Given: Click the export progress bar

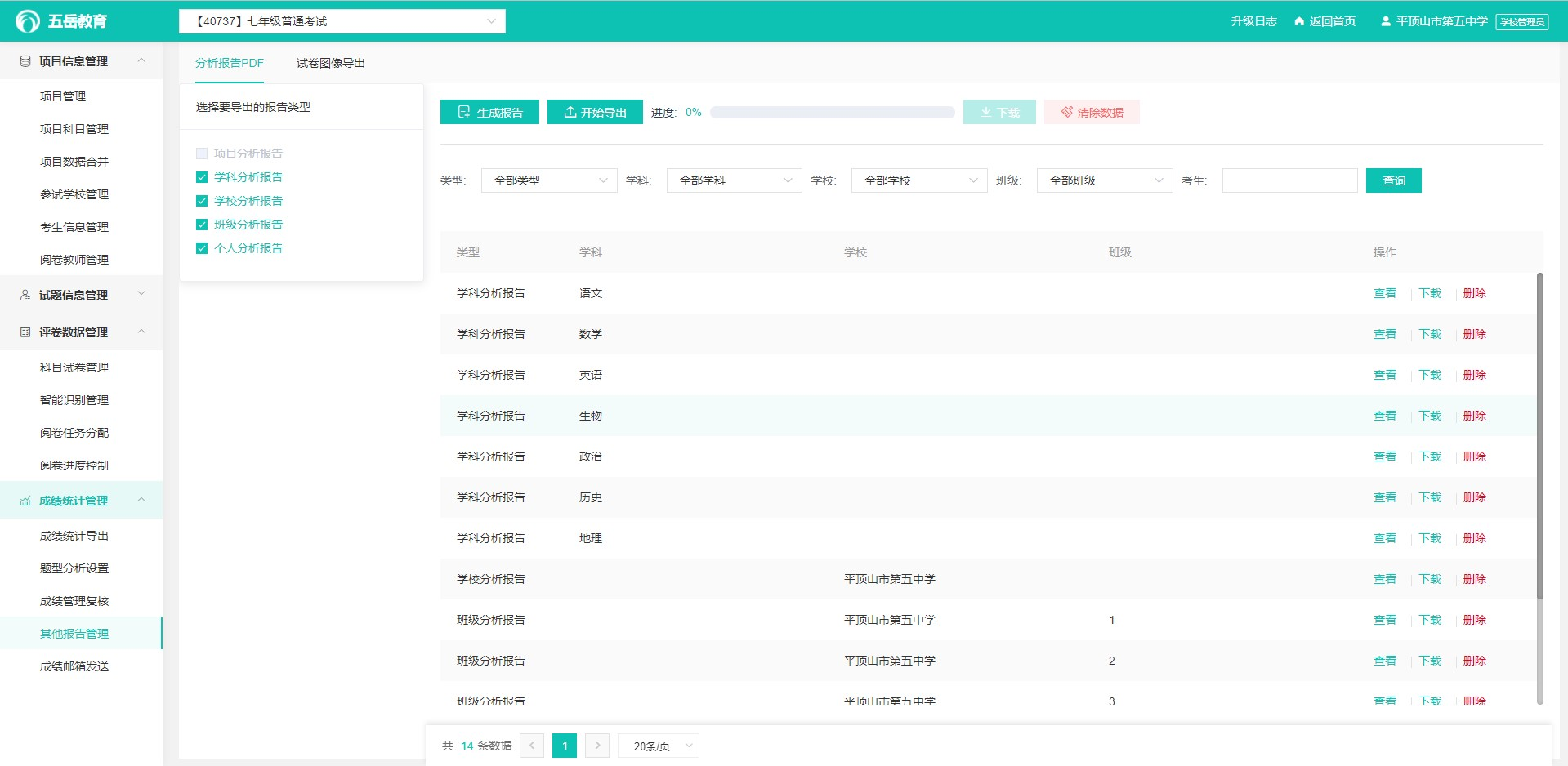Looking at the screenshot, I should (x=832, y=113).
